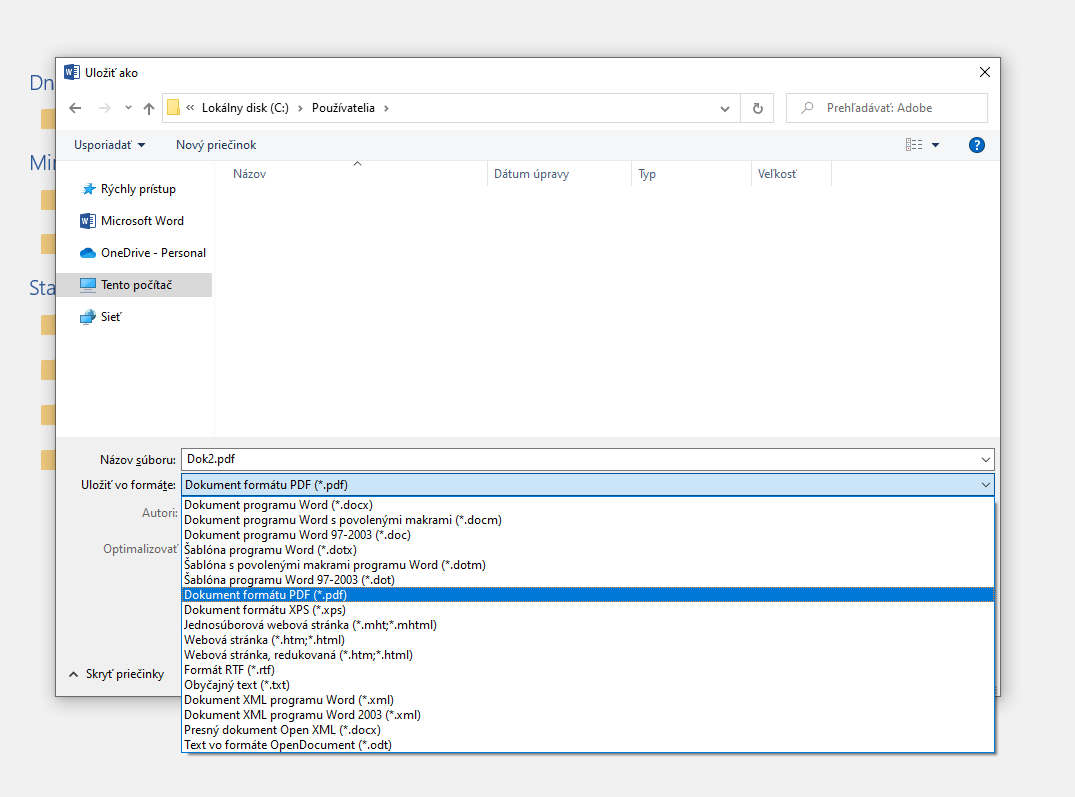The height and width of the screenshot is (797, 1075).
Task: Open the Usporiadať menu
Action: [x=110, y=145]
